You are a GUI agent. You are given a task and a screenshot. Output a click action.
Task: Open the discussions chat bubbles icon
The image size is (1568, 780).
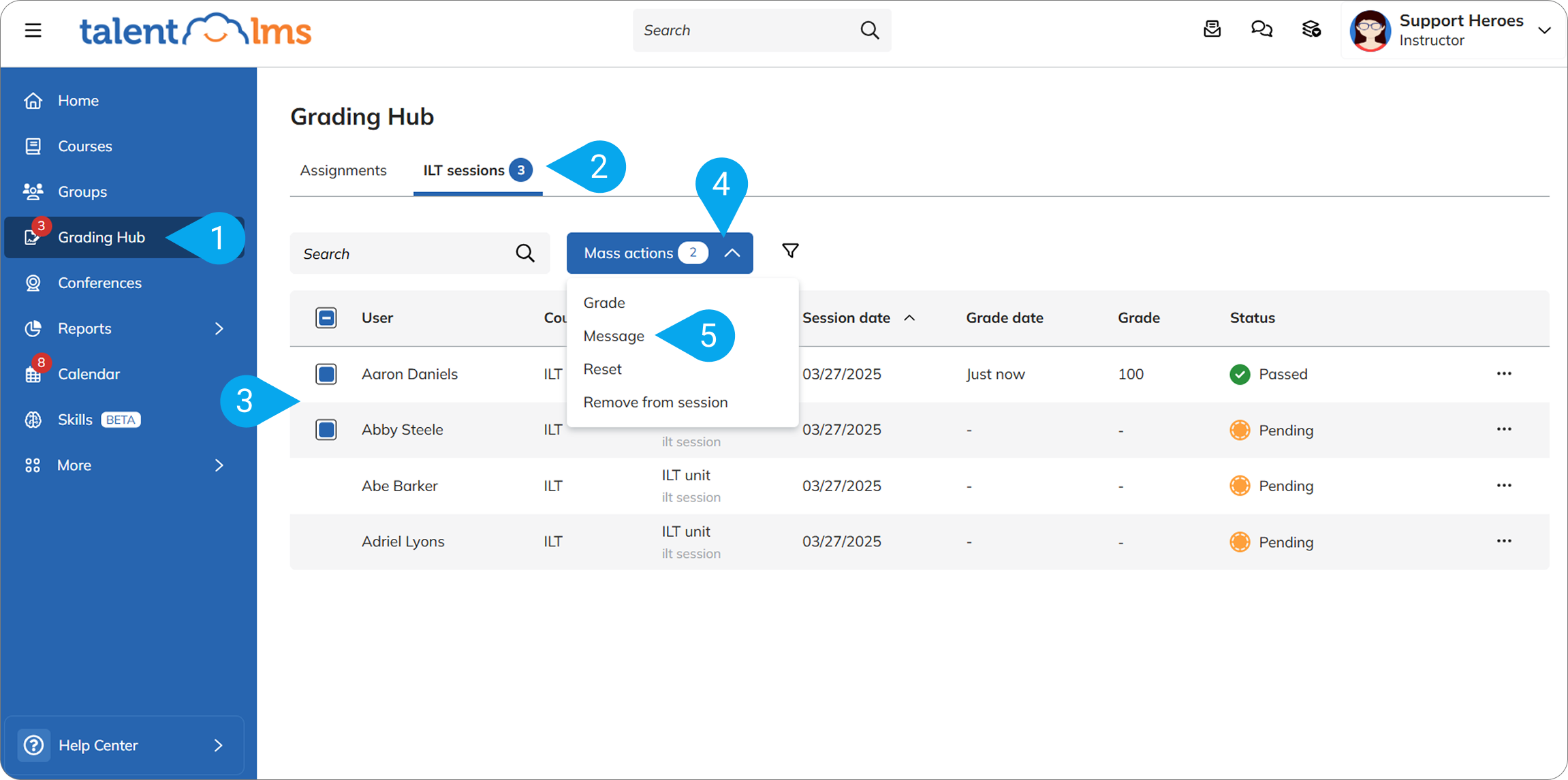(x=1261, y=29)
